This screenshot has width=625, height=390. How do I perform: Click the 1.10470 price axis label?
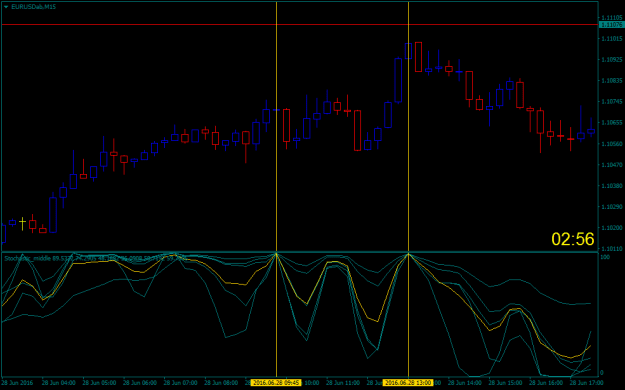pos(612,165)
